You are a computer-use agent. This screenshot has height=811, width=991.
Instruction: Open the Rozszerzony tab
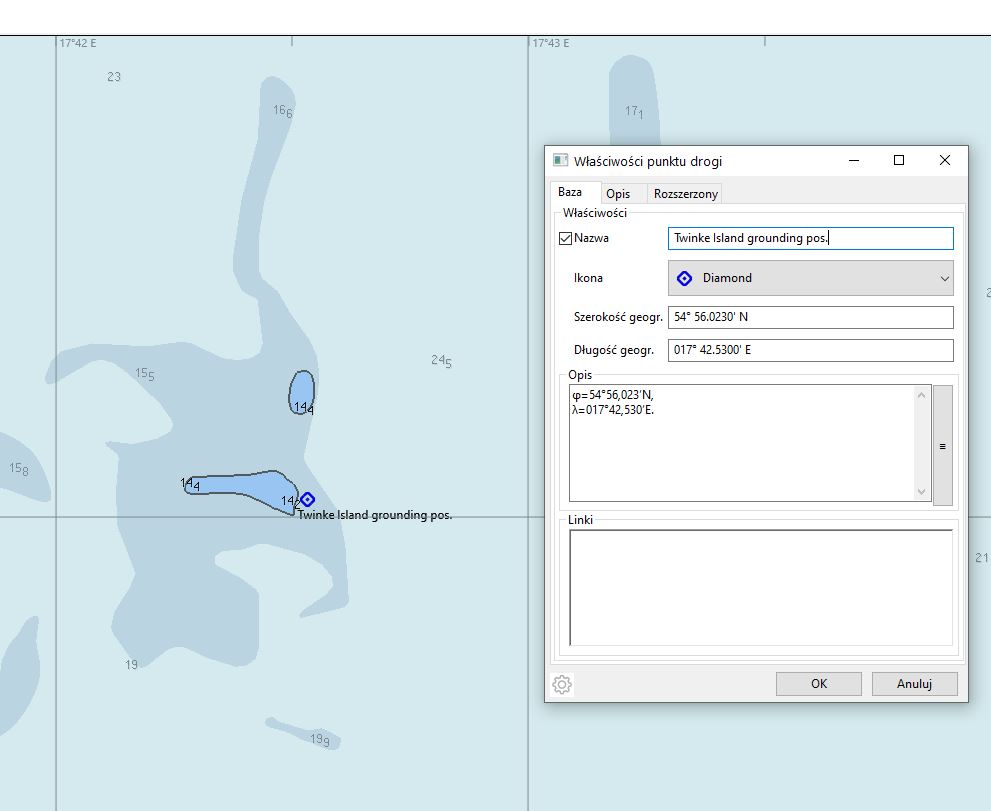685,194
